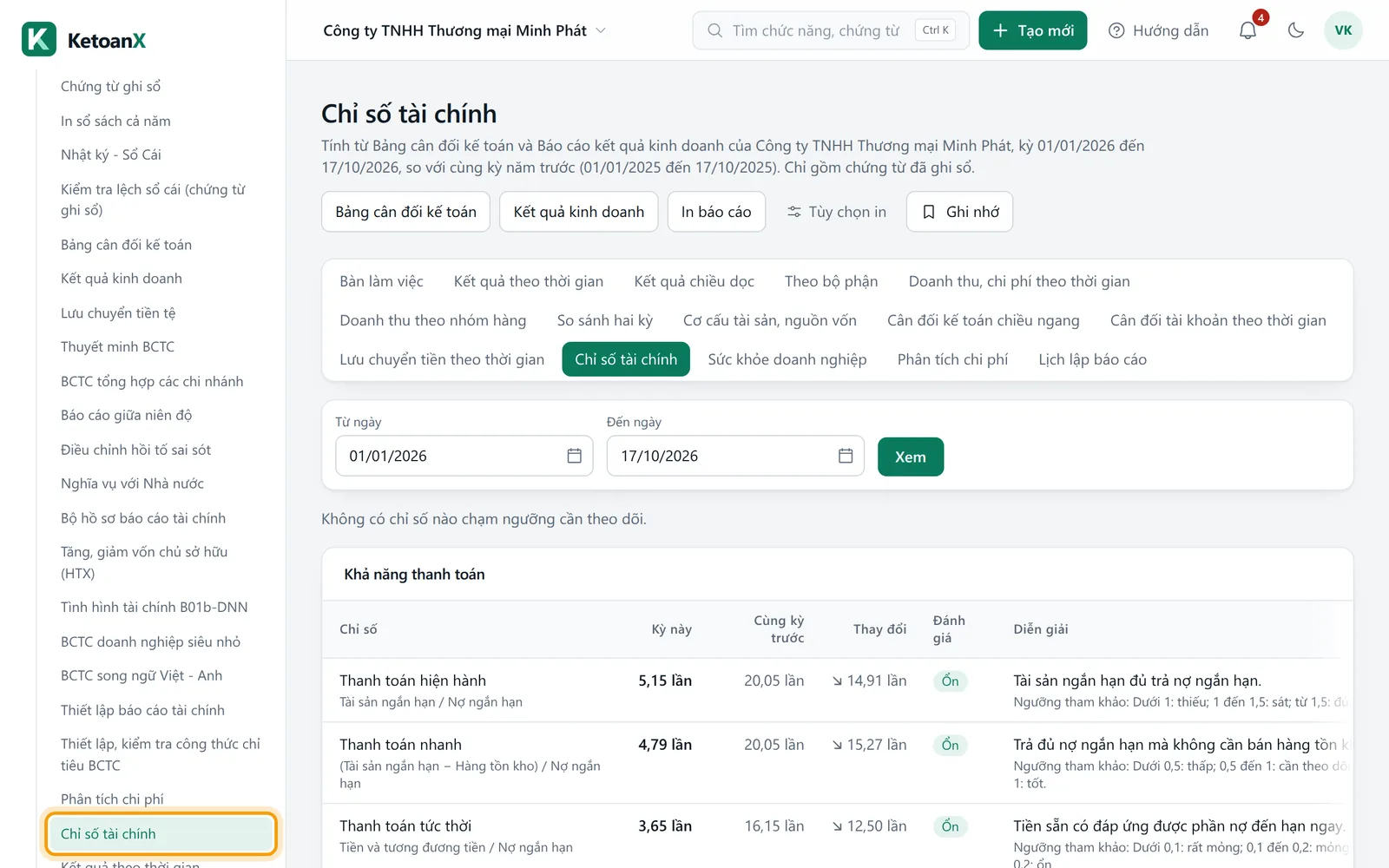Screen dimensions: 1389x868
Task: Click the KetoanX logo icon
Action: pyautogui.click(x=39, y=39)
